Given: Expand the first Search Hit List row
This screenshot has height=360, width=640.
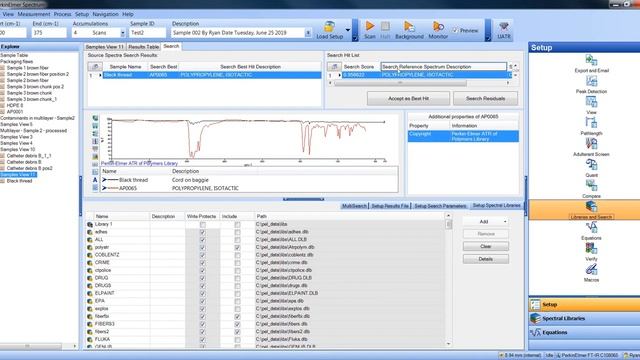Looking at the screenshot, I should pyautogui.click(x=339, y=75).
